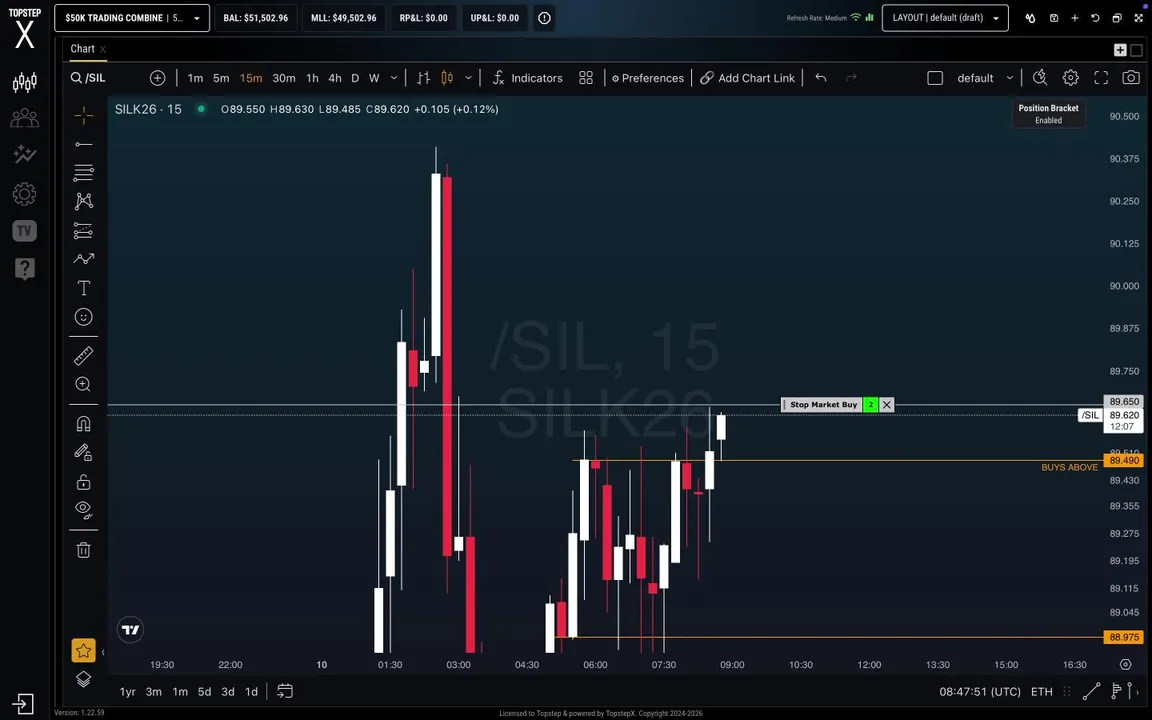Select the 5d date range

coord(204,691)
